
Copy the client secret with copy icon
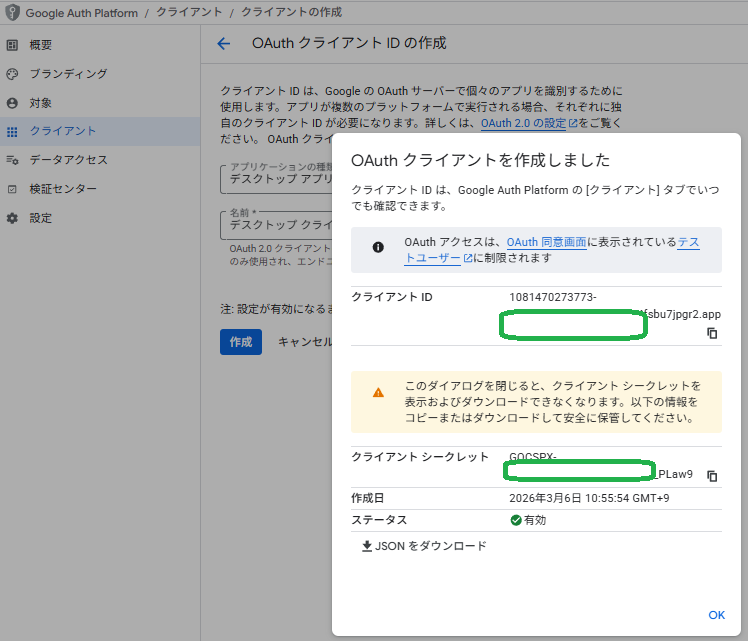coord(712,476)
